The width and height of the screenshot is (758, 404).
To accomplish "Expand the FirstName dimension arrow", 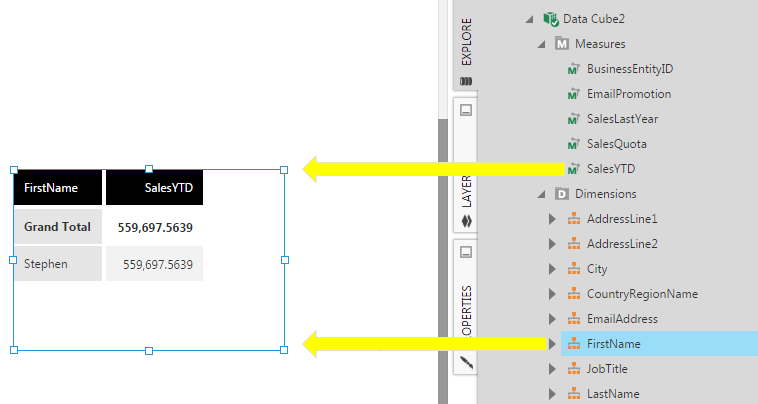I will [x=552, y=344].
